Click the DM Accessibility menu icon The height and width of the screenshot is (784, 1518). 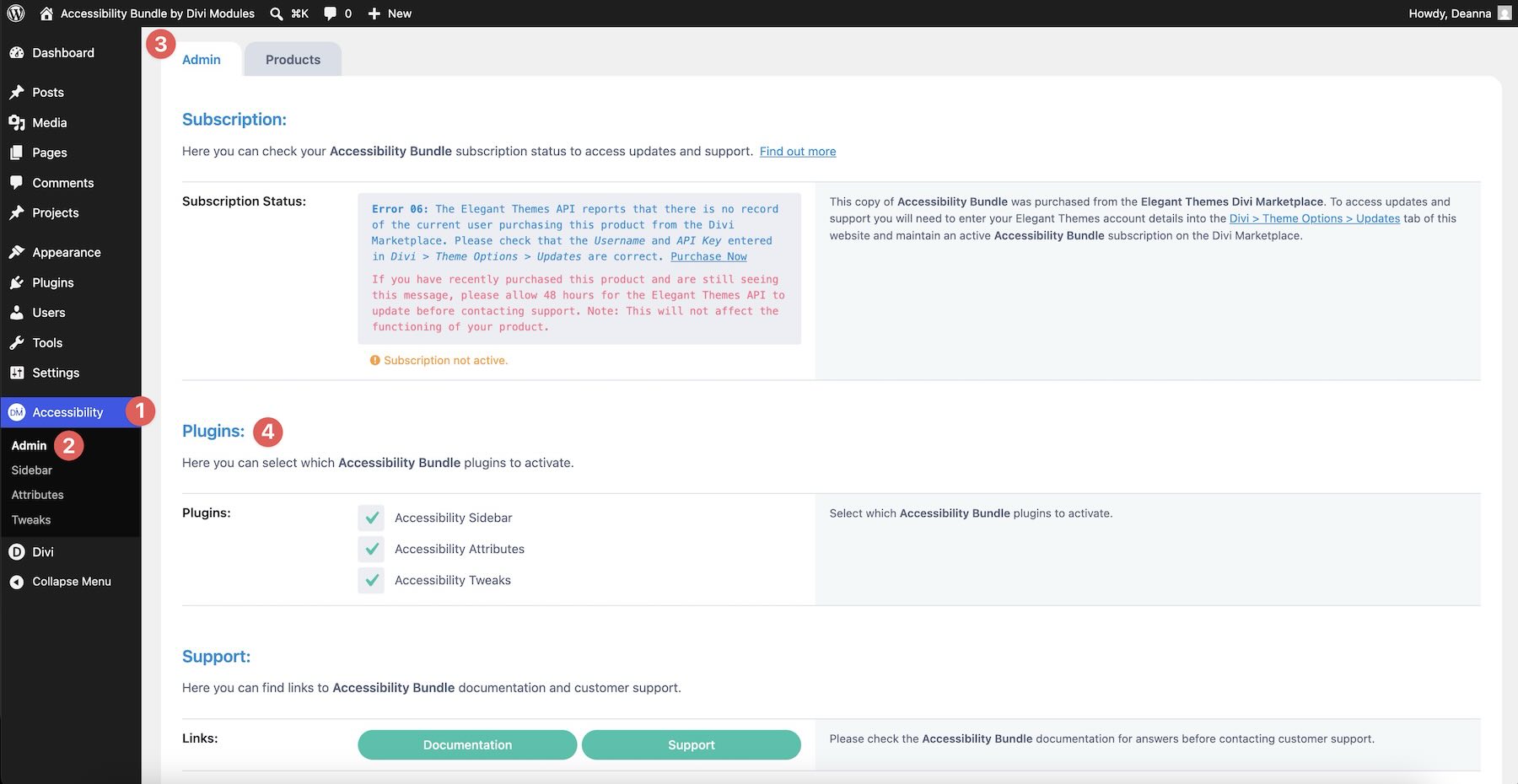click(x=17, y=412)
